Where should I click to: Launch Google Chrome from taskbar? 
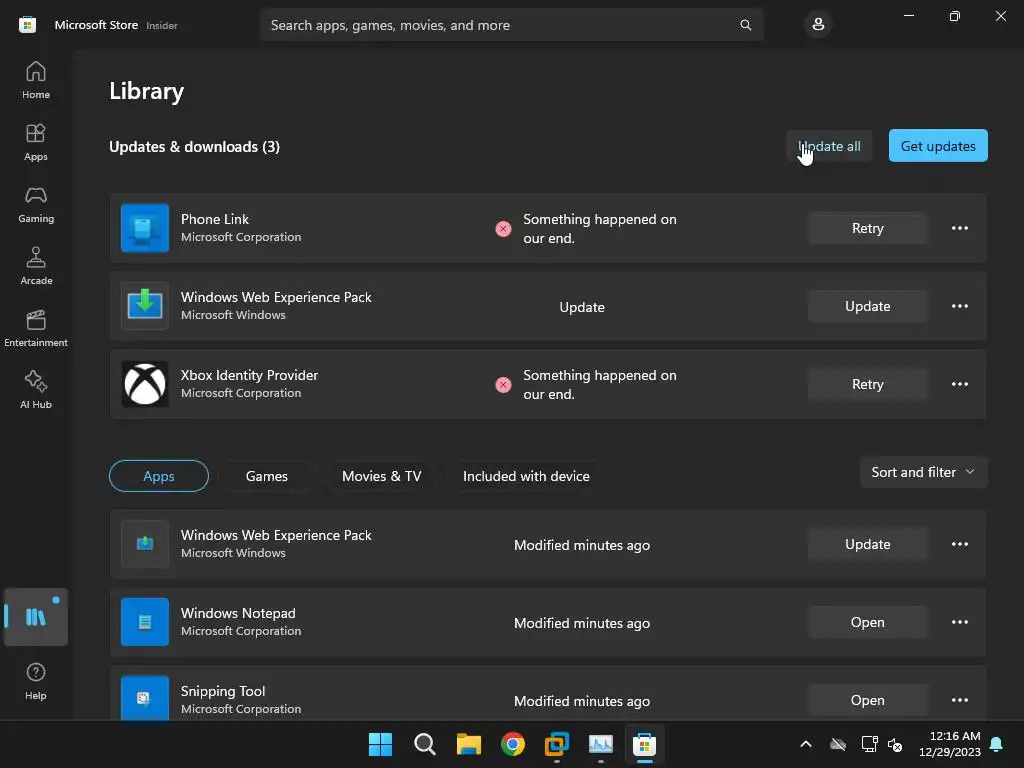coord(513,744)
